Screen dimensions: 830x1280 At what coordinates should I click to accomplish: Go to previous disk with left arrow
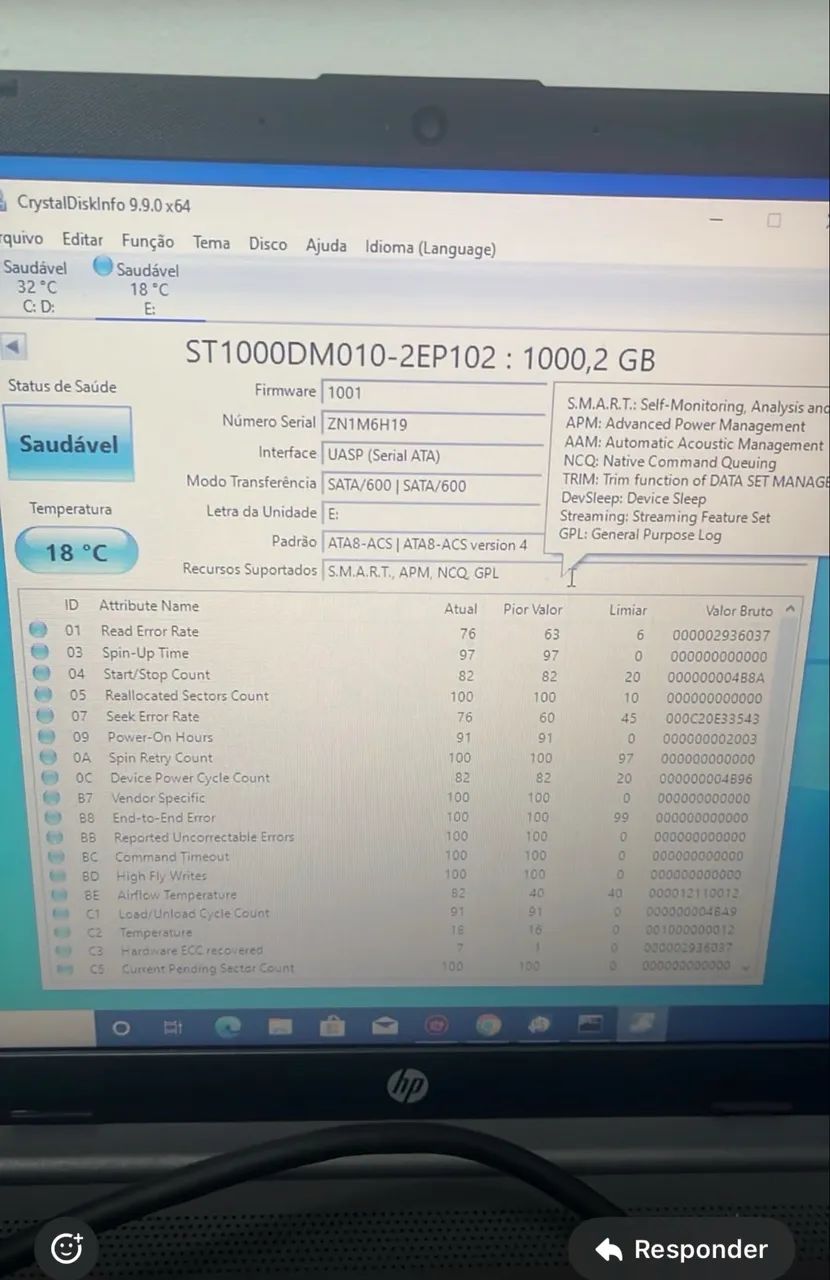point(14,347)
